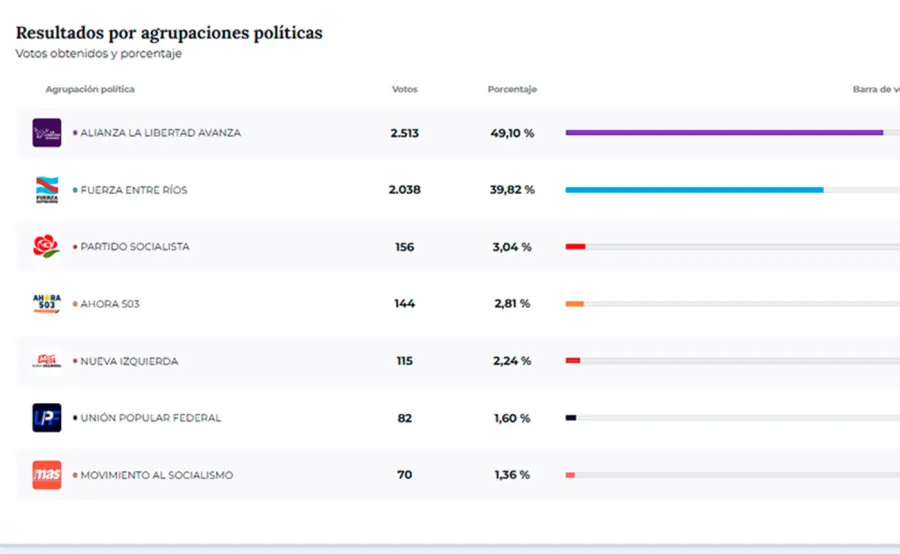The height and width of the screenshot is (554, 900).
Task: Click the Movimiento al Socialismo logo
Action: [46, 475]
